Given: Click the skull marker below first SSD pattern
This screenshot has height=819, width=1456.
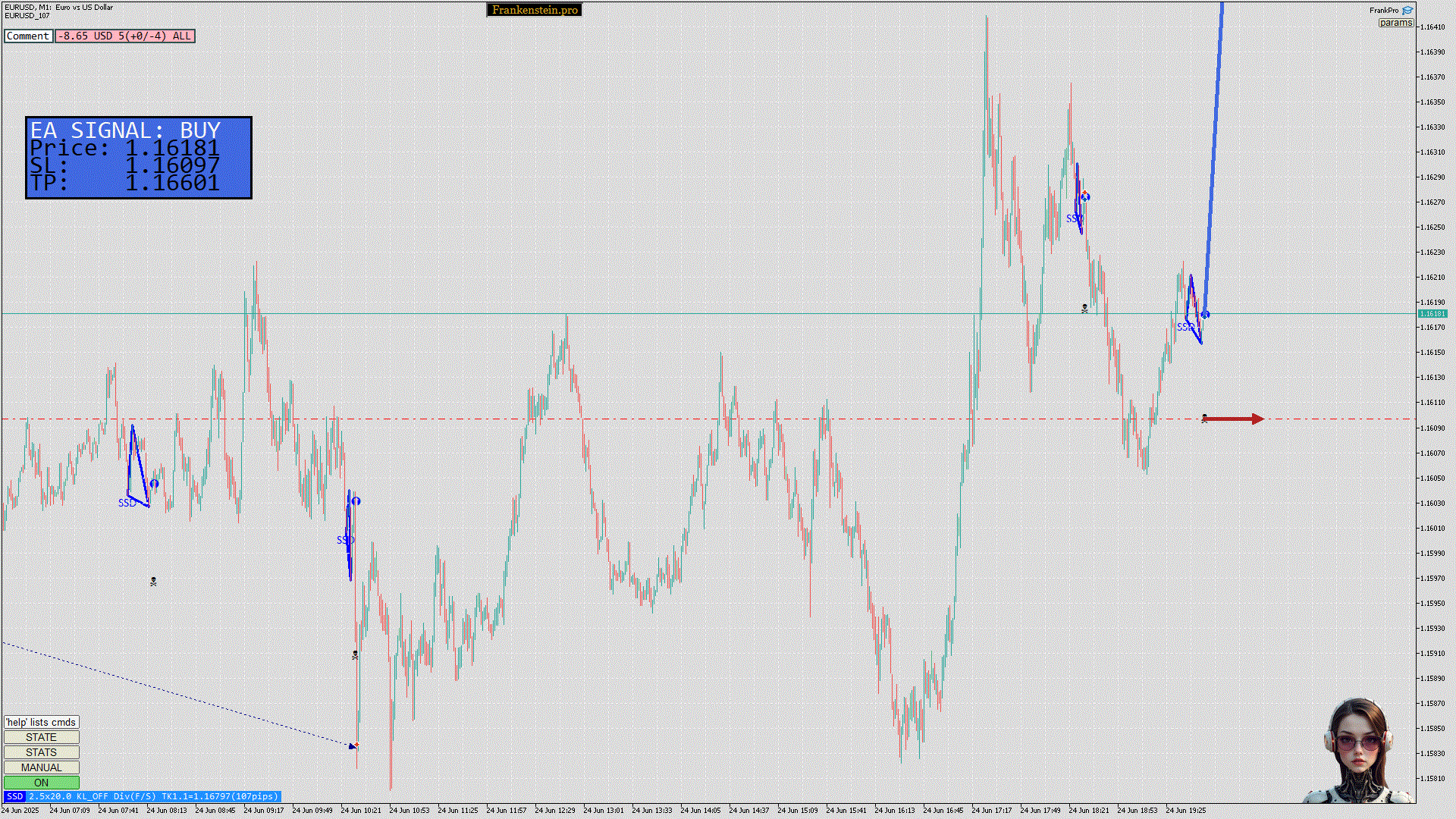Looking at the screenshot, I should coord(153,582).
